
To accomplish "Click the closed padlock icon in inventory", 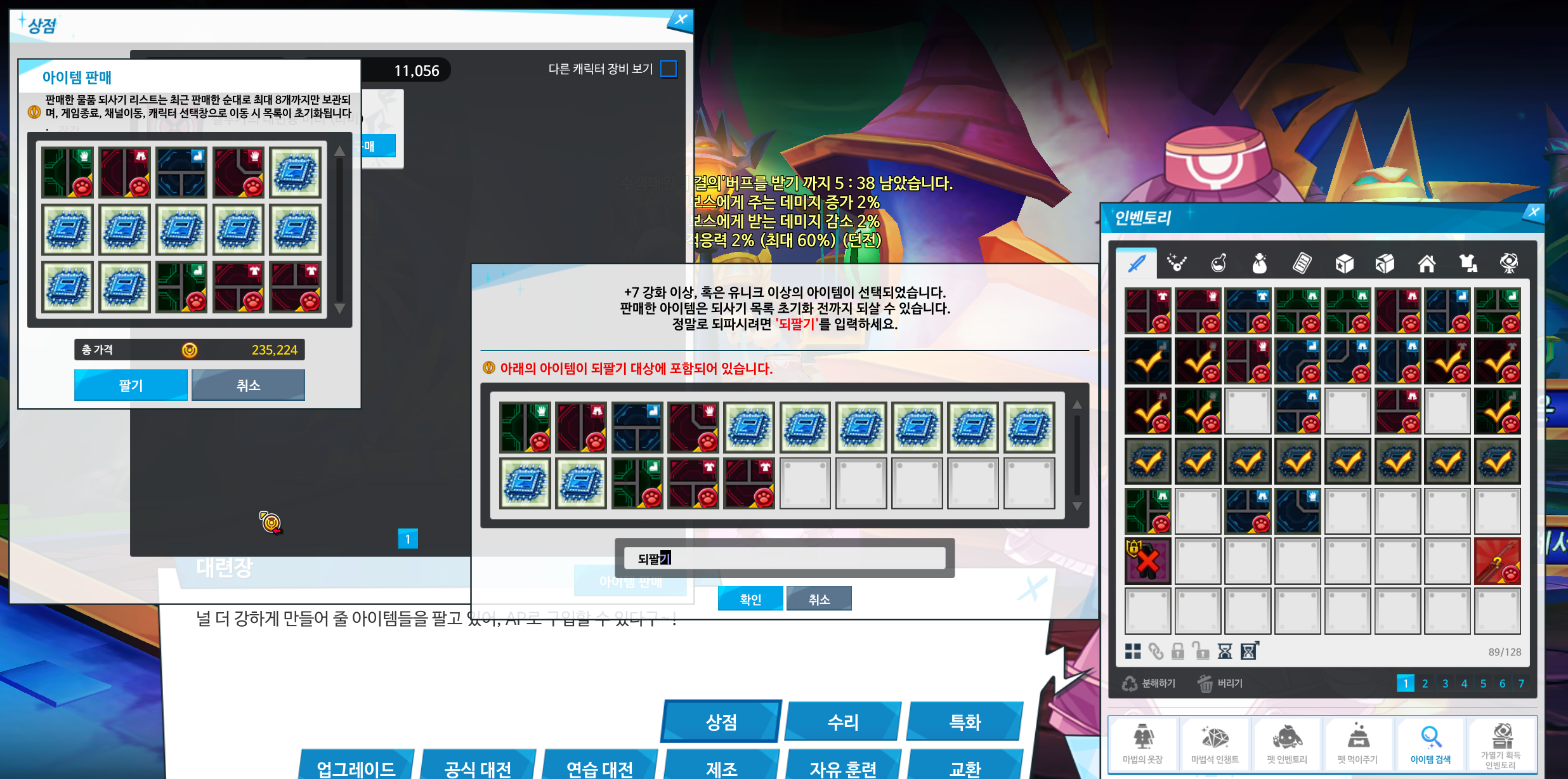I will pos(1178,651).
